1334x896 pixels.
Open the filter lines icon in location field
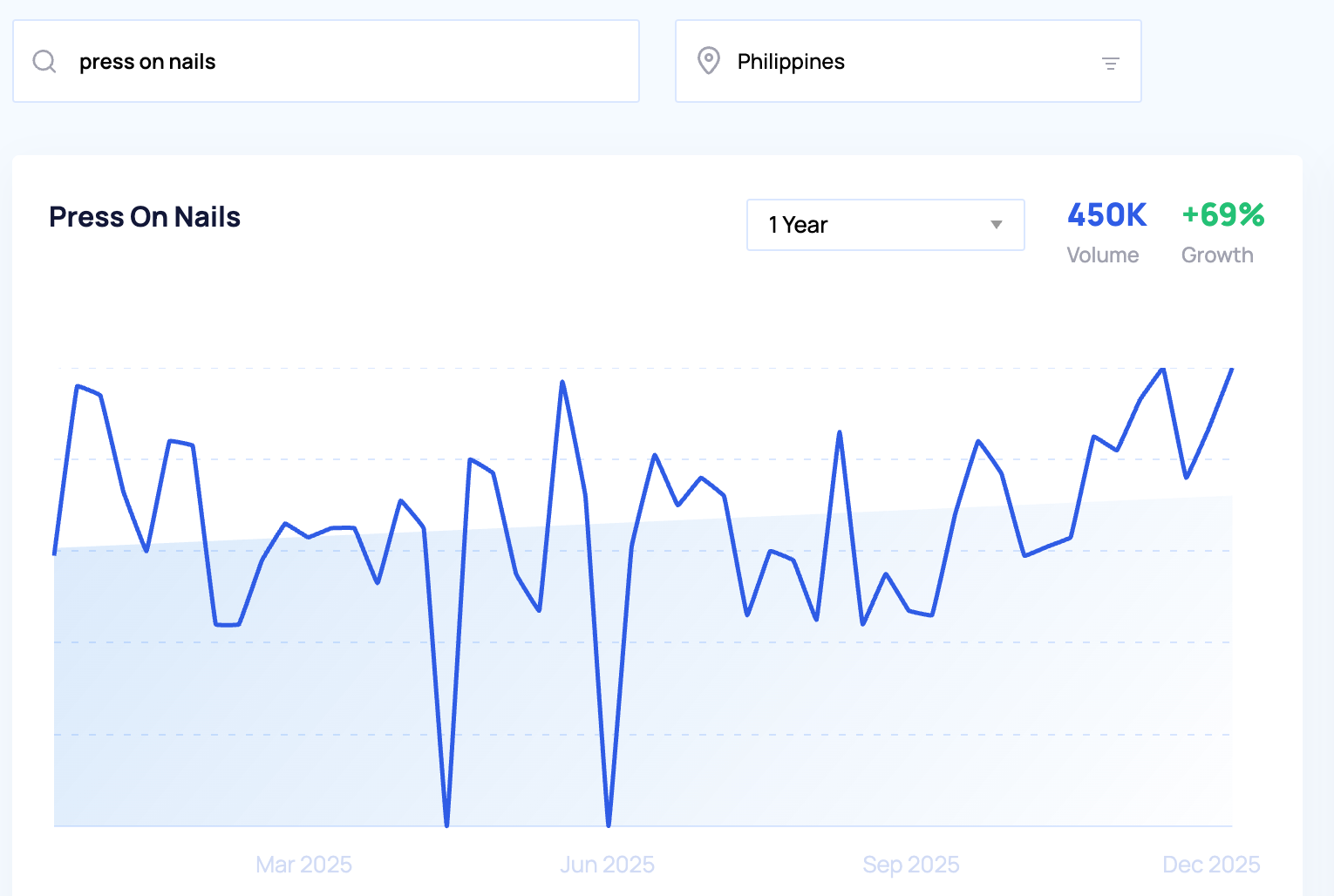[1110, 63]
